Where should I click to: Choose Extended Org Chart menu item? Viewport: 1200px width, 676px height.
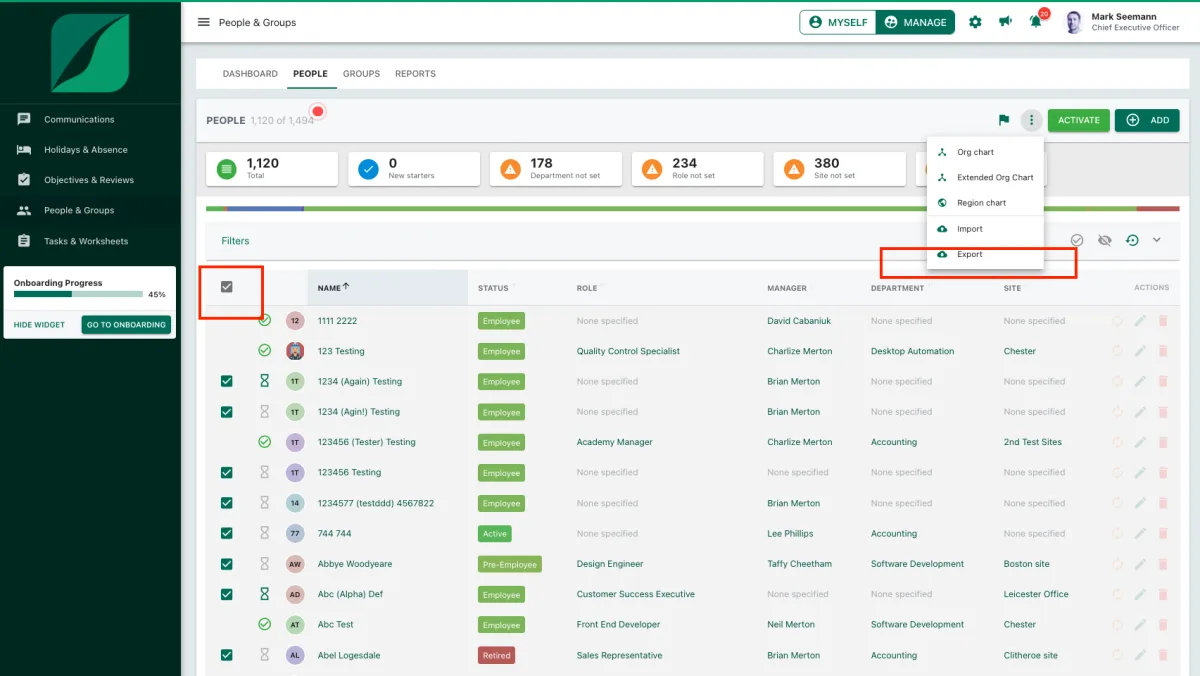(985, 177)
